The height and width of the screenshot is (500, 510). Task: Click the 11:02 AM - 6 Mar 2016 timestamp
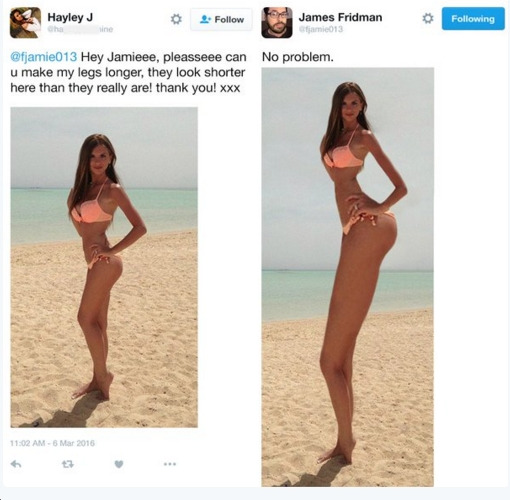[x=52, y=443]
